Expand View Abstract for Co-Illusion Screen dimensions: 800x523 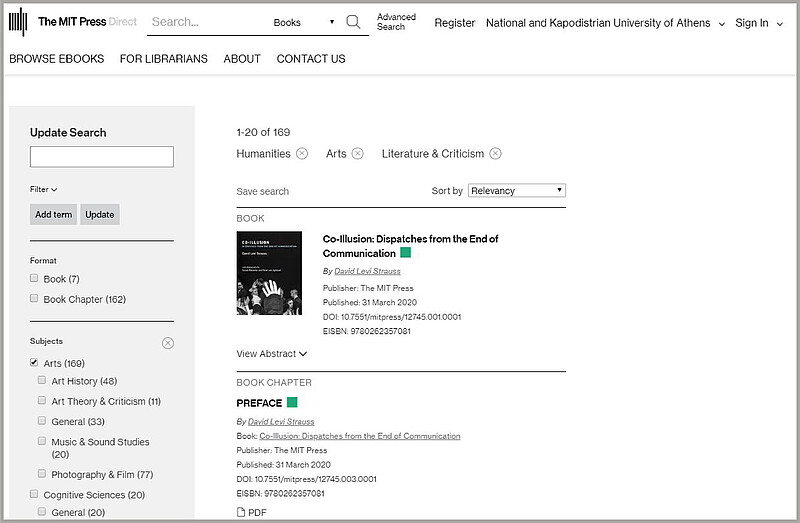(x=271, y=354)
